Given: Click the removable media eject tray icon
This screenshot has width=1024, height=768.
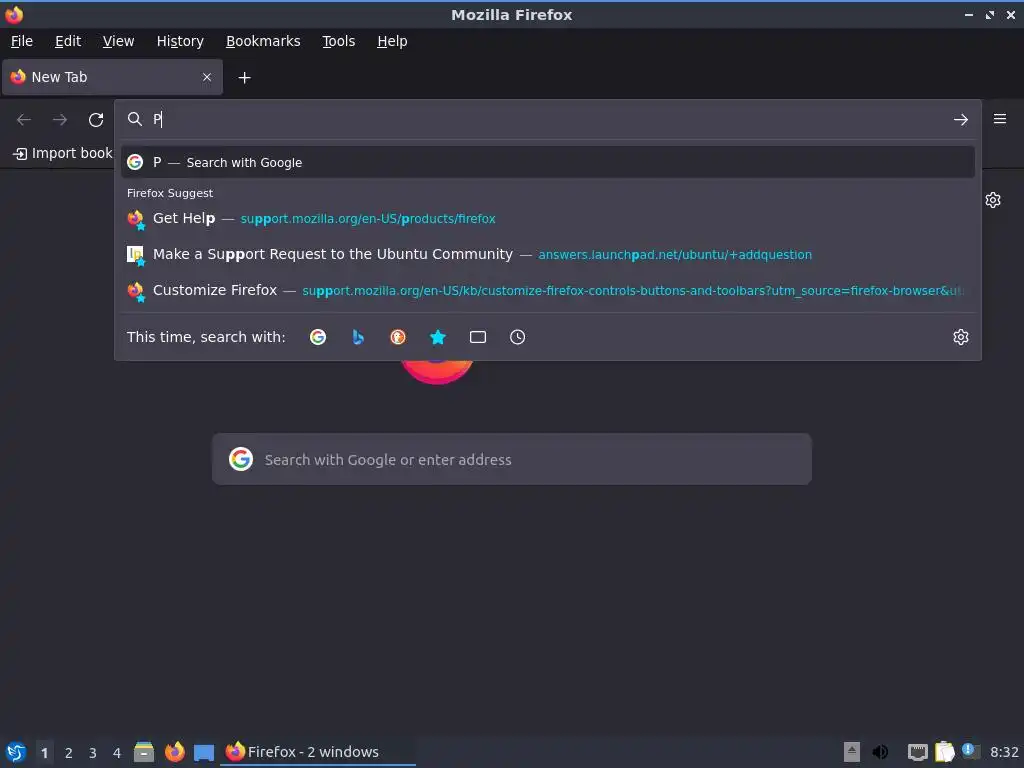Looking at the screenshot, I should 852,752.
